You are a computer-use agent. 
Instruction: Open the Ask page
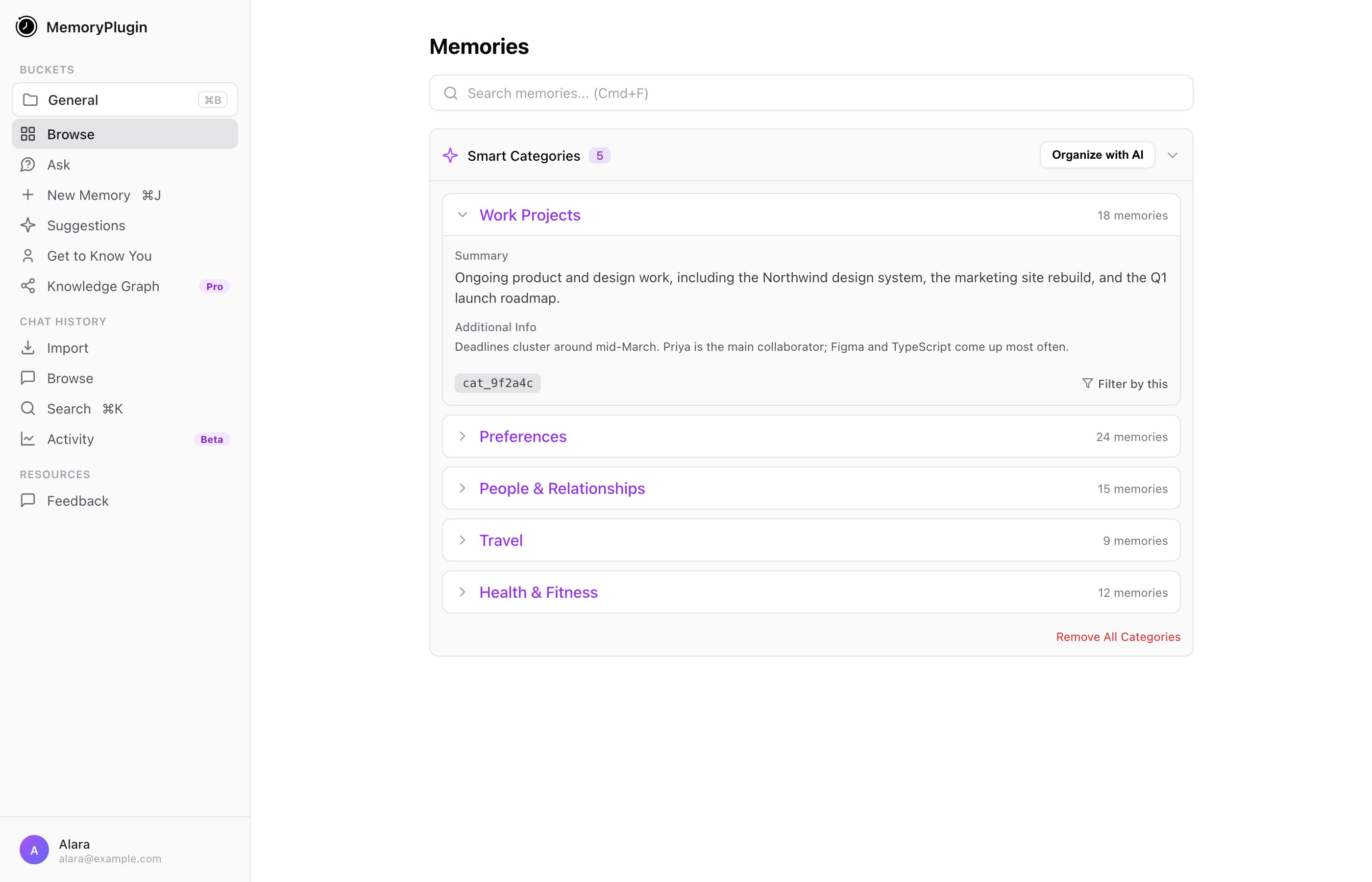(125, 164)
